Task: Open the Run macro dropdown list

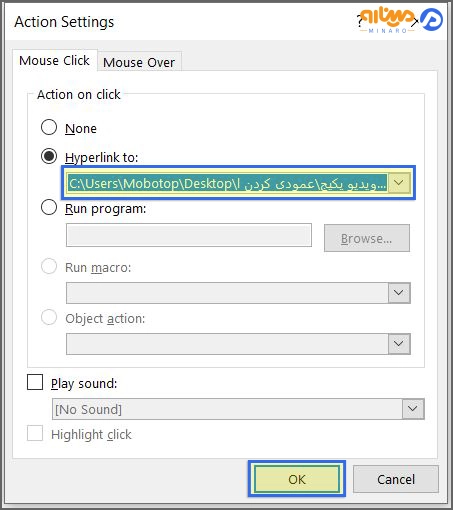Action: [x=399, y=293]
